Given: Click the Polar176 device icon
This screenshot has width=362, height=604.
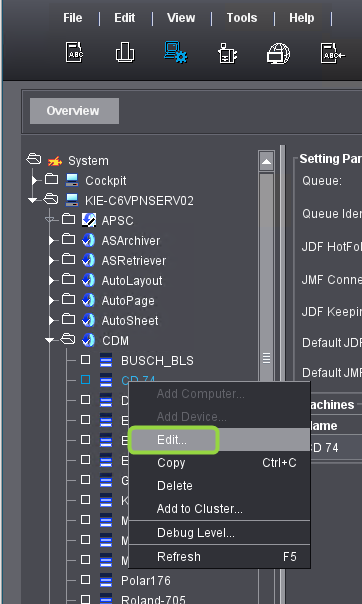Looking at the screenshot, I should (x=106, y=580).
